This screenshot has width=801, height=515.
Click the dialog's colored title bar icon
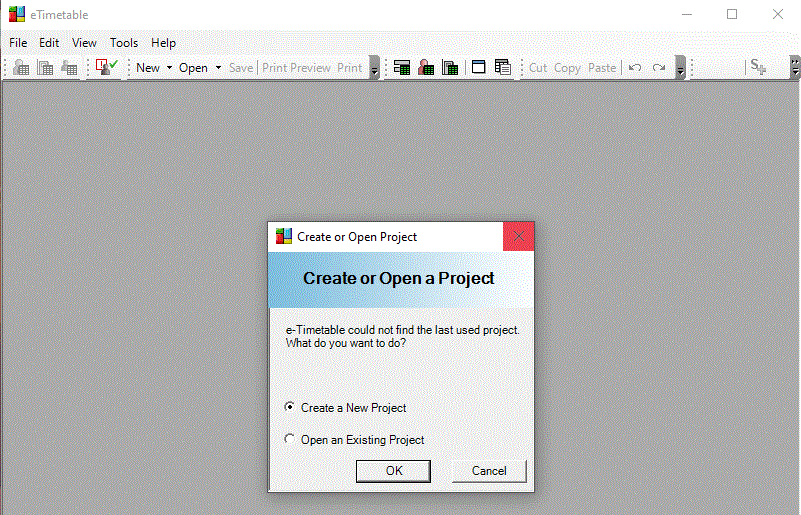point(284,236)
